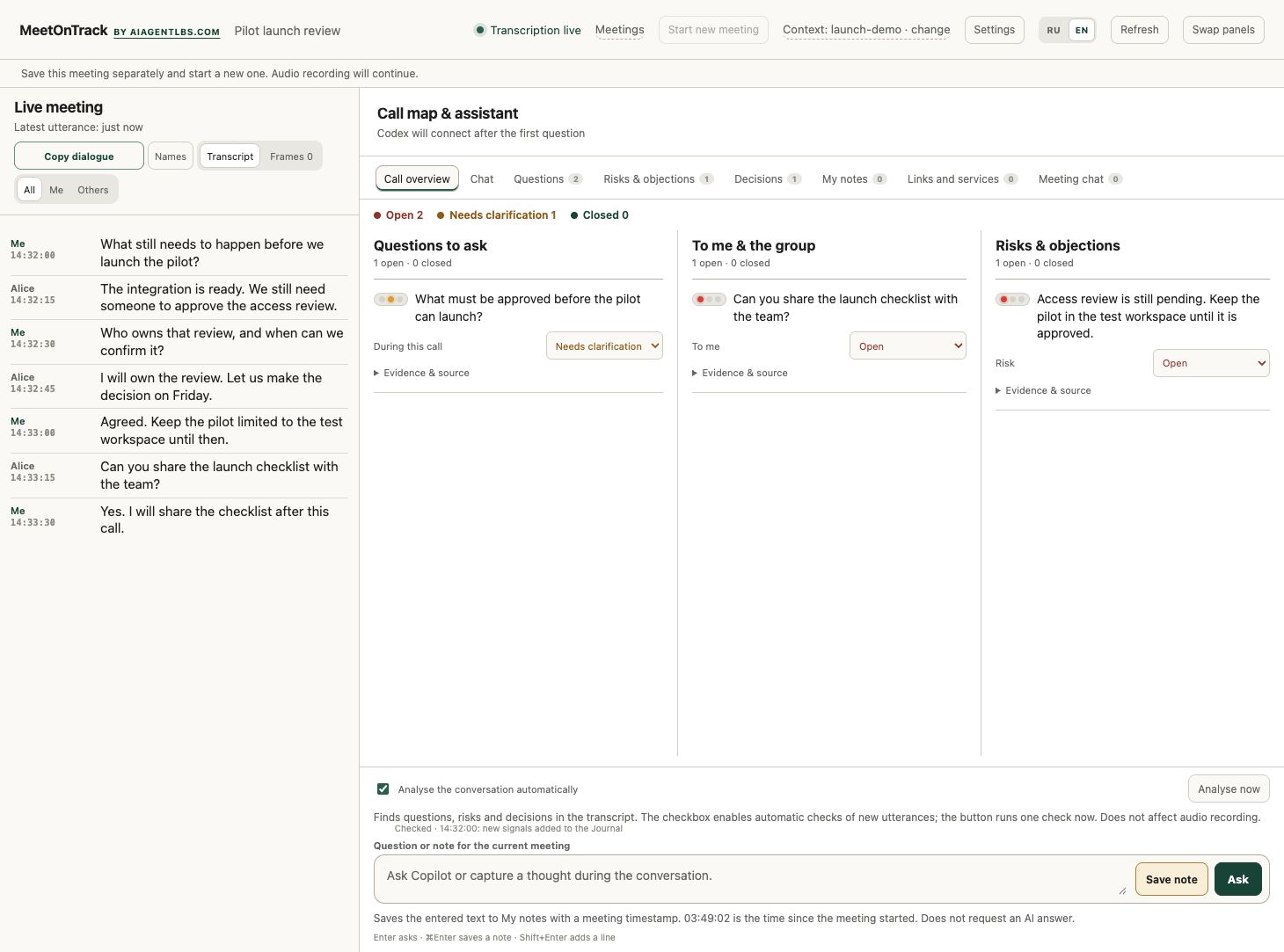
Task: Open the Links and services tab
Action: click(962, 178)
